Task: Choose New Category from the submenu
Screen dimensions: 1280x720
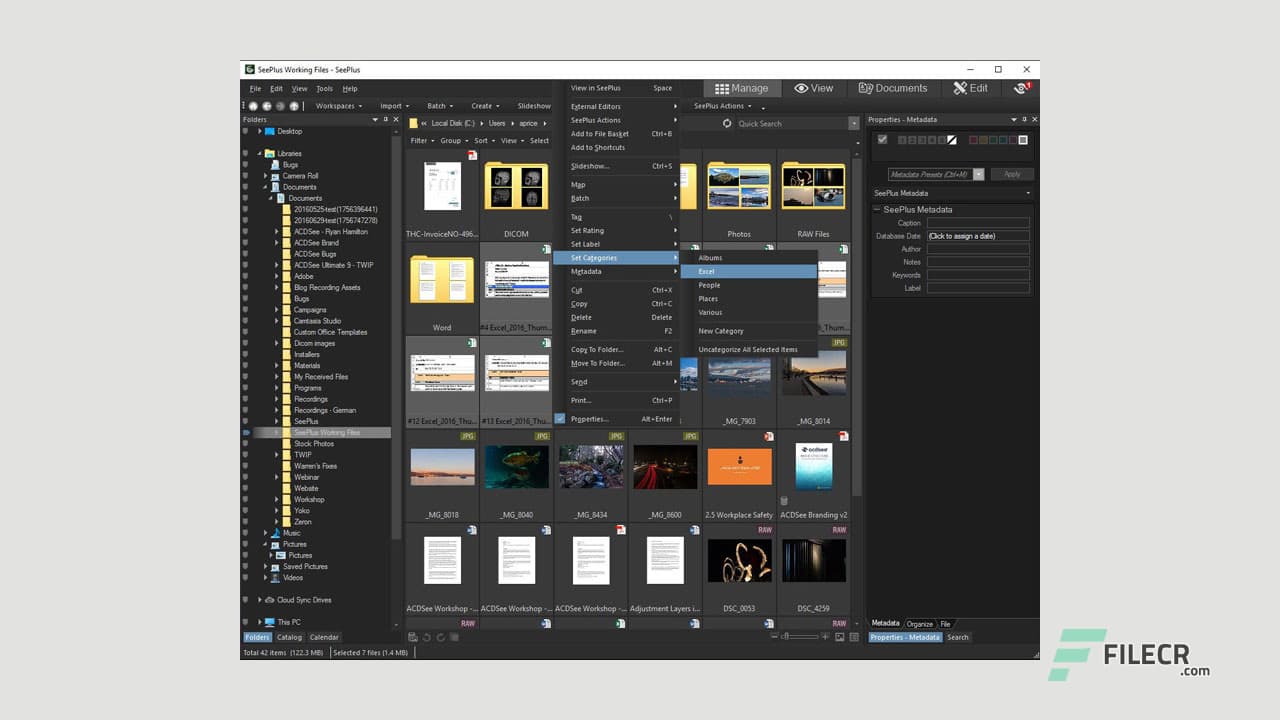Action: (720, 331)
